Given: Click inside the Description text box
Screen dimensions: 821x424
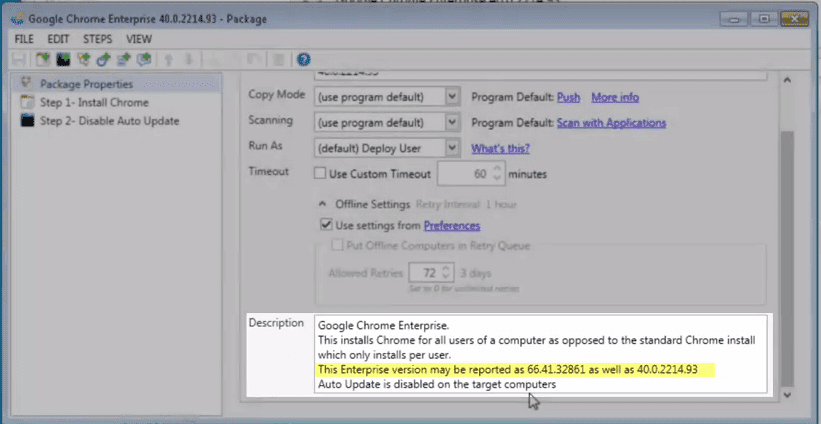Looking at the screenshot, I should point(541,354).
